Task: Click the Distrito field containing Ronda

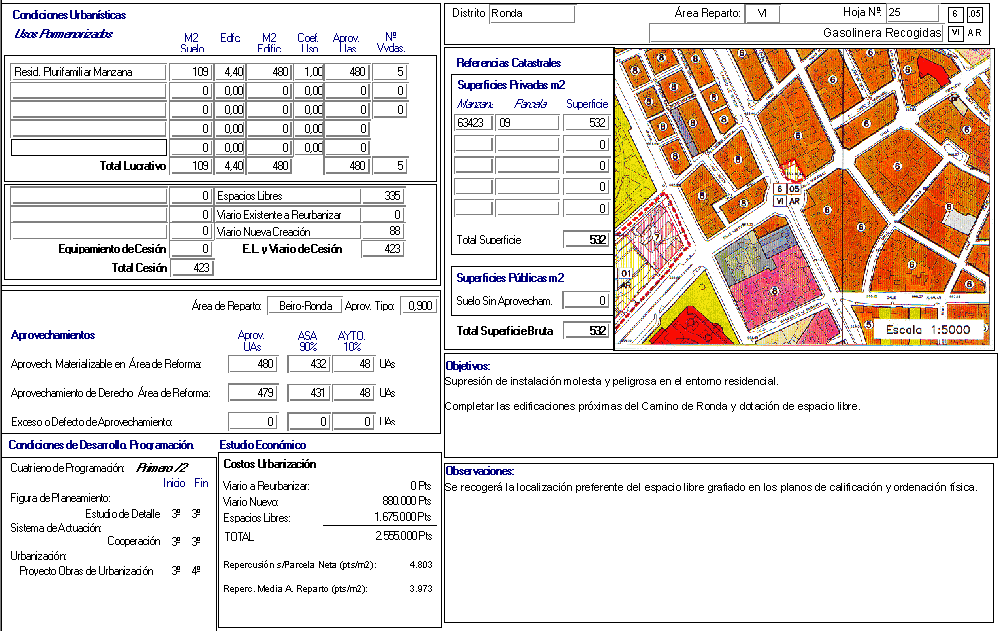Action: 531,14
